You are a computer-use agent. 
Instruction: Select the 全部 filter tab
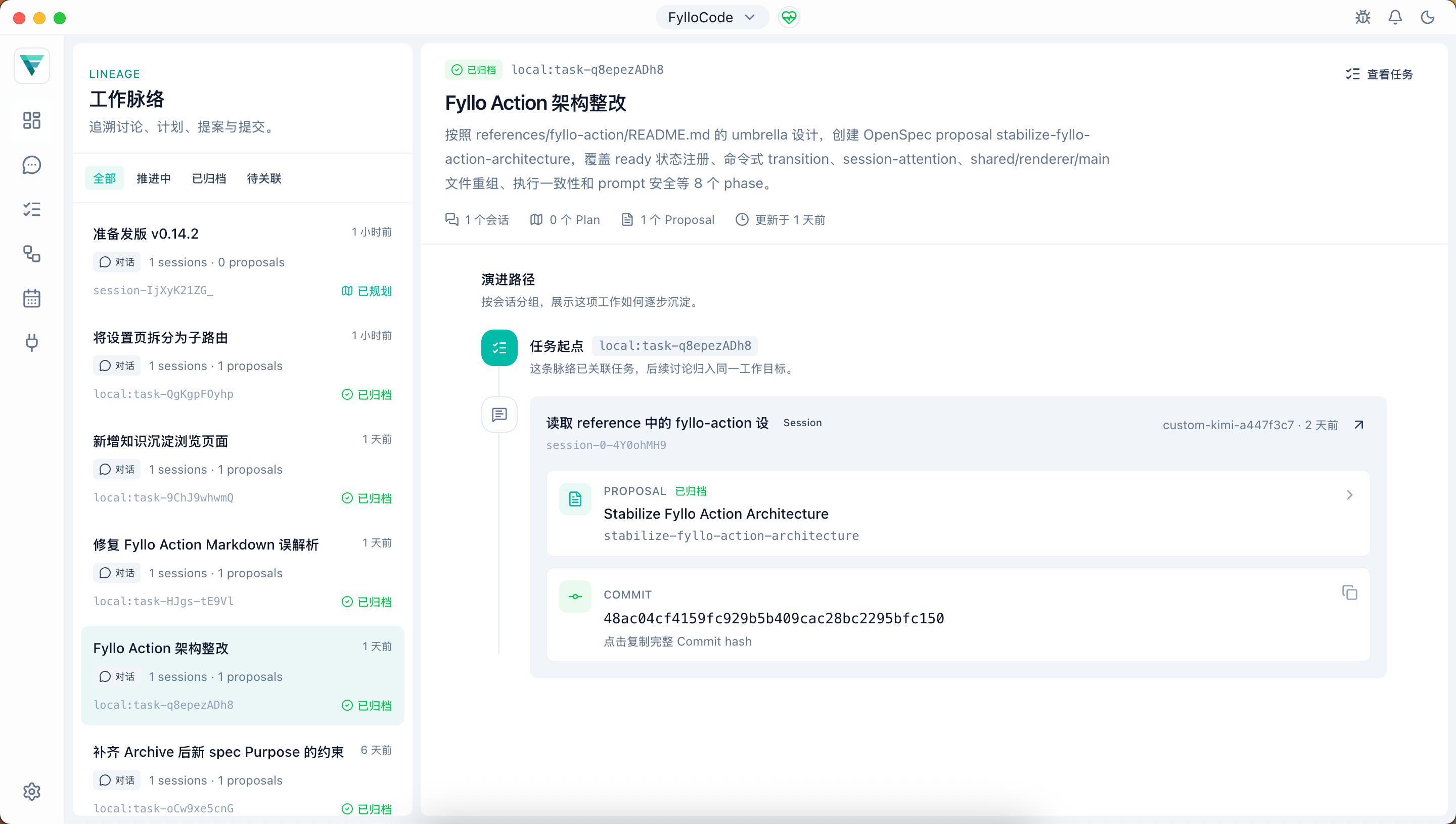(104, 178)
